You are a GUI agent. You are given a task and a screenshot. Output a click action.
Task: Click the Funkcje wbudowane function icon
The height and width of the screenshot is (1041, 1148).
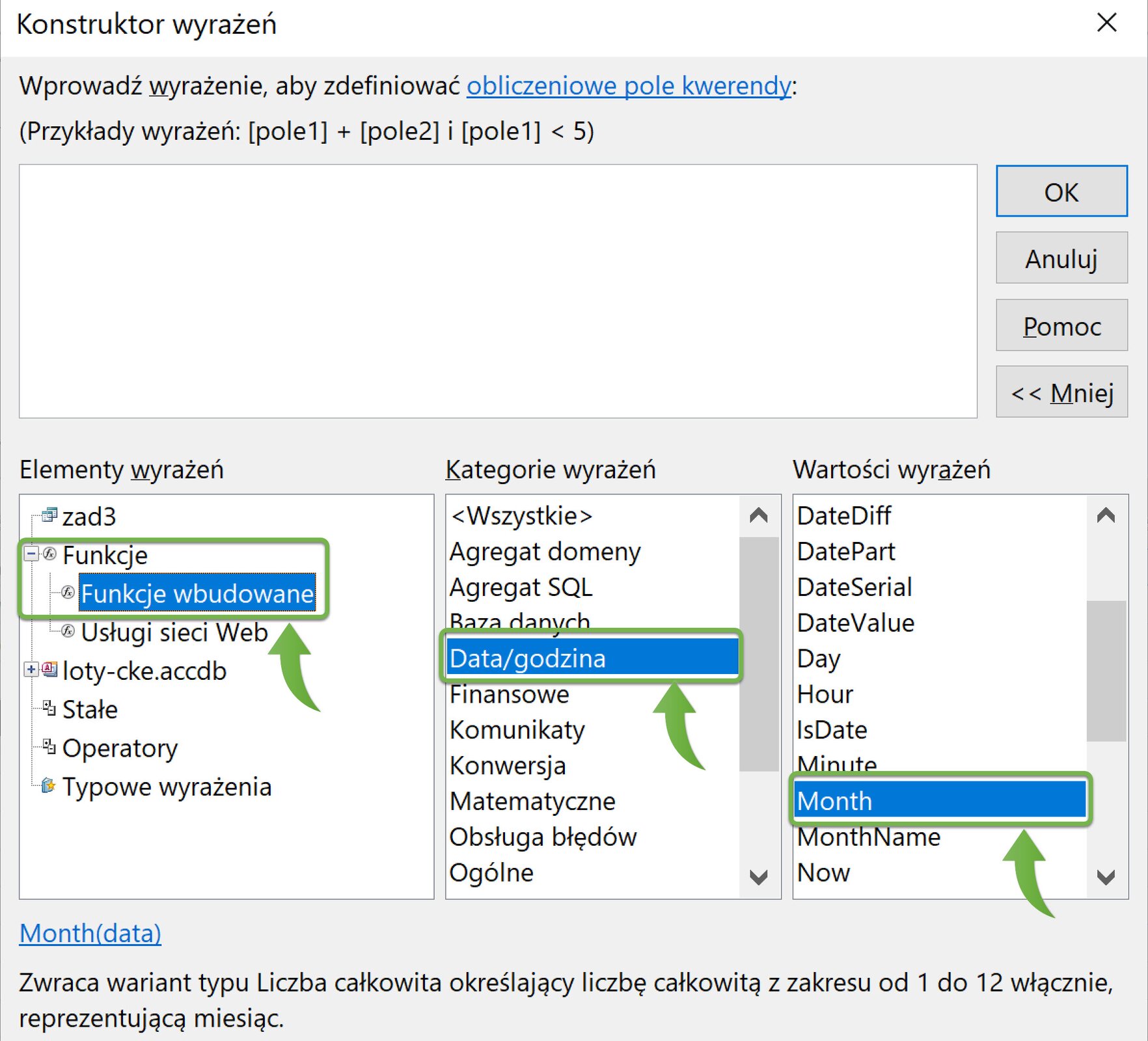pyautogui.click(x=68, y=593)
